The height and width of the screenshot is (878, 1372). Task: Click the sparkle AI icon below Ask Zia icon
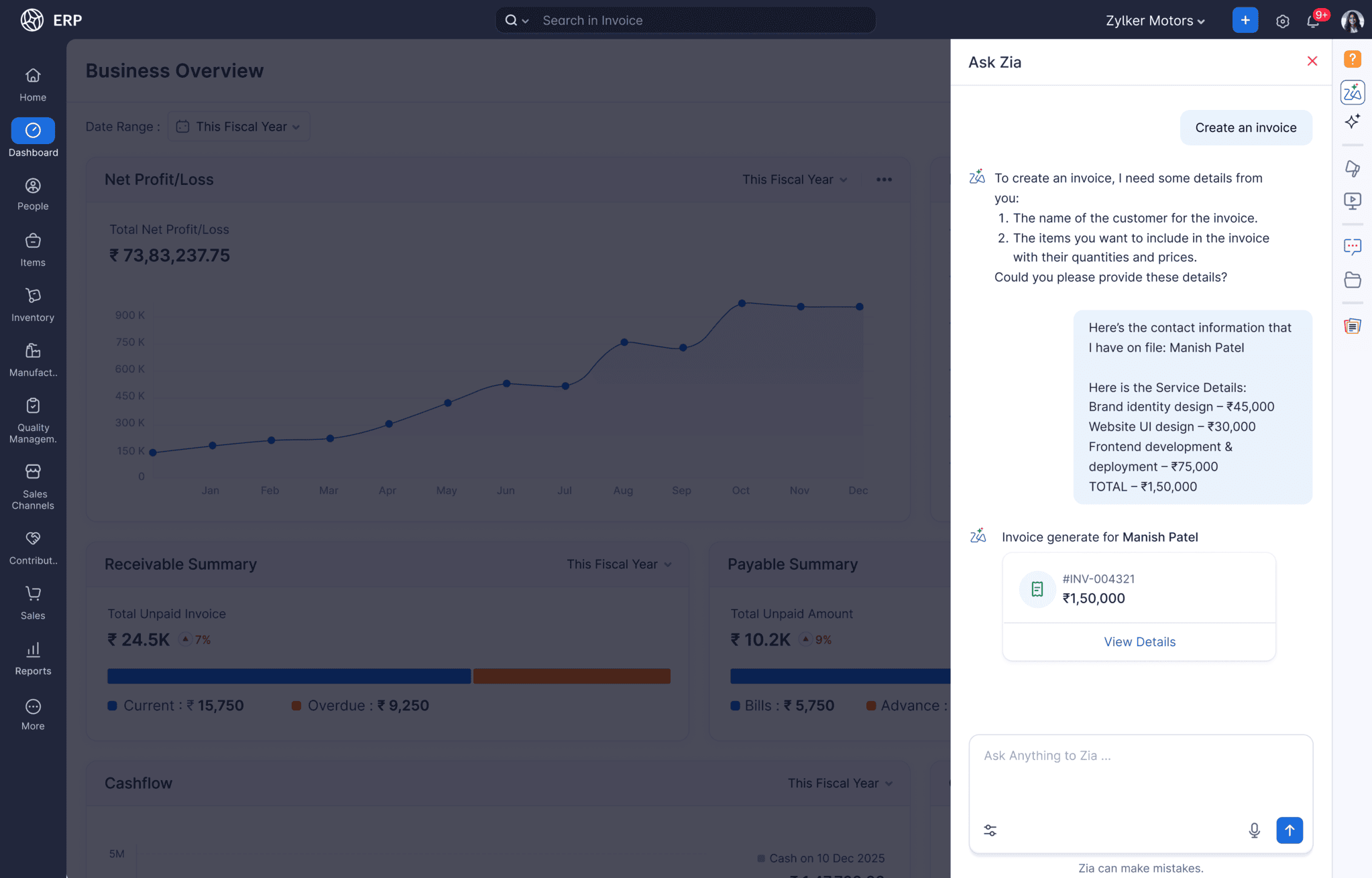click(x=1353, y=121)
